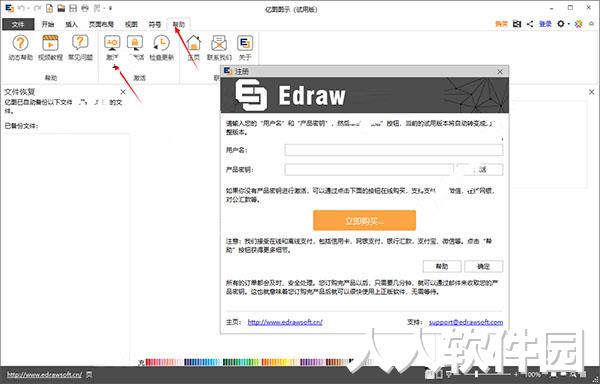Click the 确定 OK button in dialog
Image resolution: width=600 pixels, height=384 pixels.
point(483,266)
